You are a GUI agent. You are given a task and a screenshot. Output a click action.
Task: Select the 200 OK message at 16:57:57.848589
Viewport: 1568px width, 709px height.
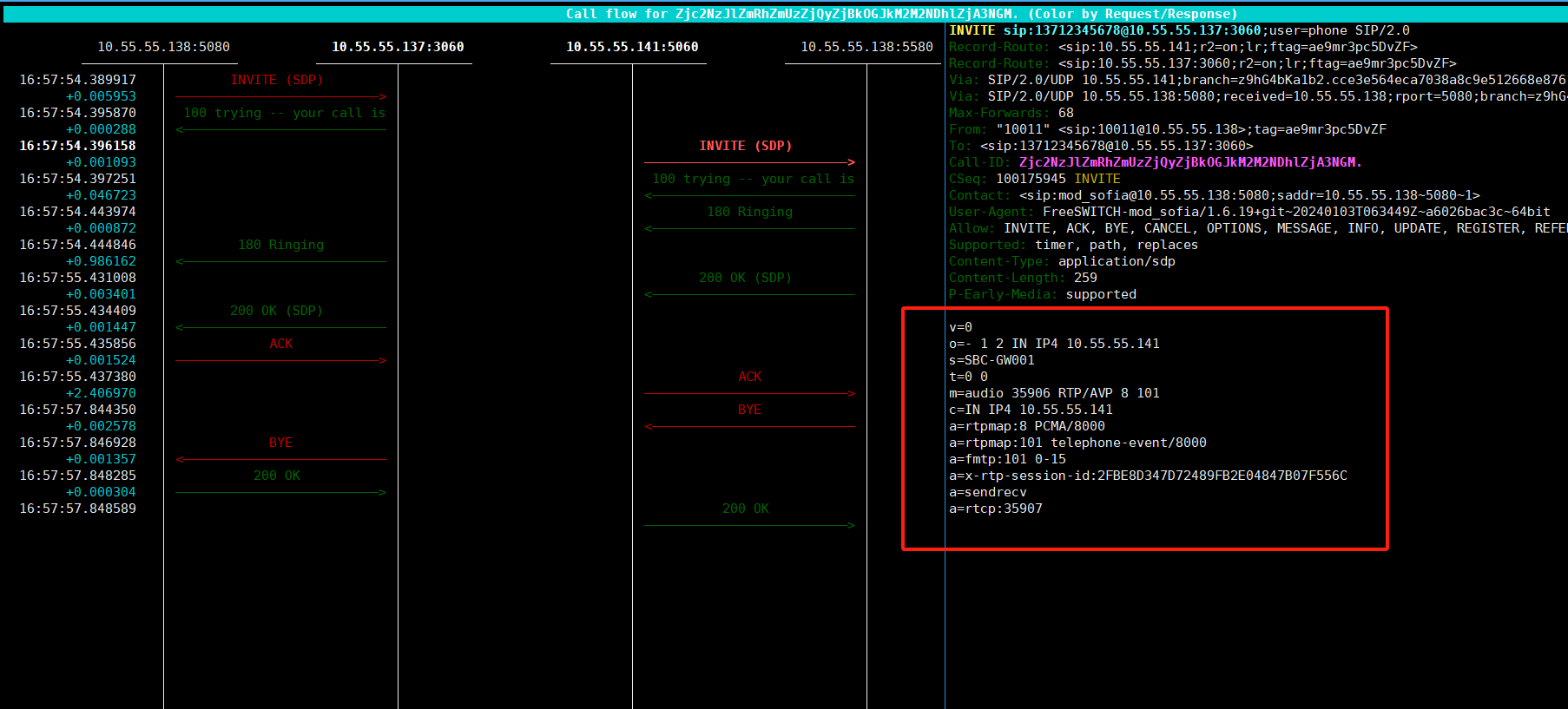click(x=745, y=509)
